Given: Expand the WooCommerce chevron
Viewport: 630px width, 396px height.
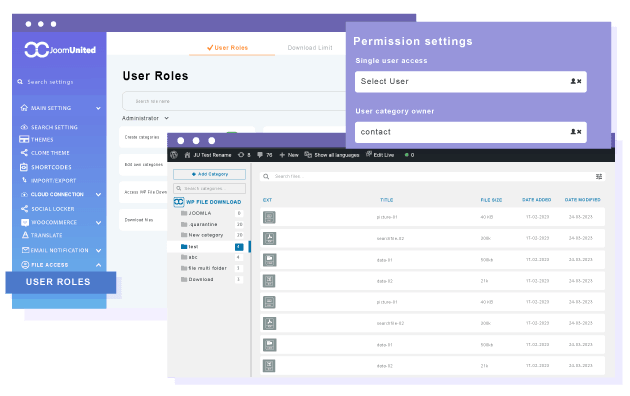Looking at the screenshot, I should [x=98, y=222].
